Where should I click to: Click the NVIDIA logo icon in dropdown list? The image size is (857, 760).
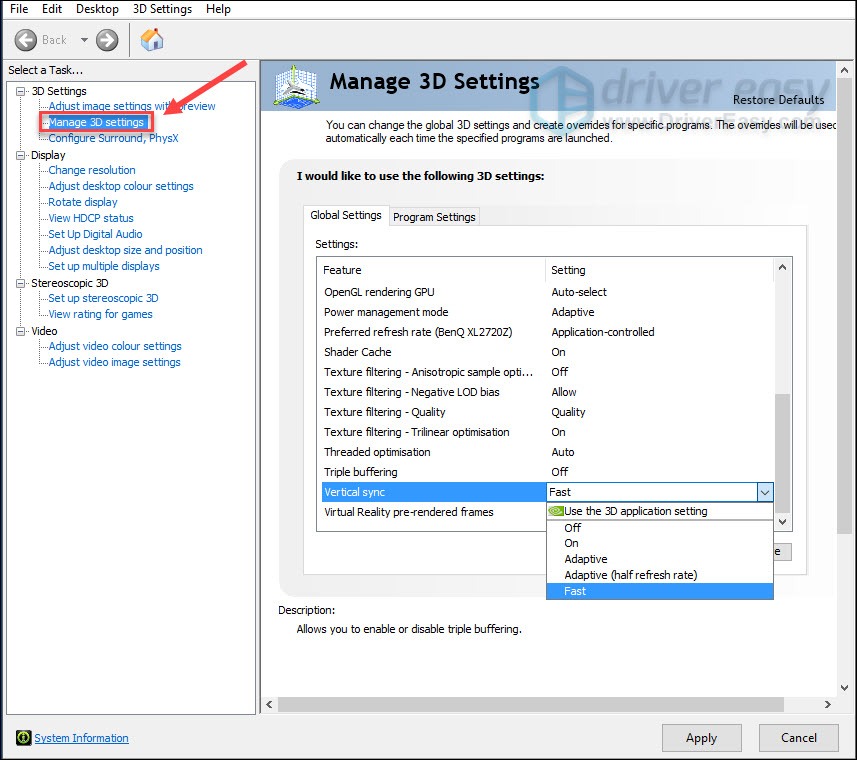pos(556,511)
